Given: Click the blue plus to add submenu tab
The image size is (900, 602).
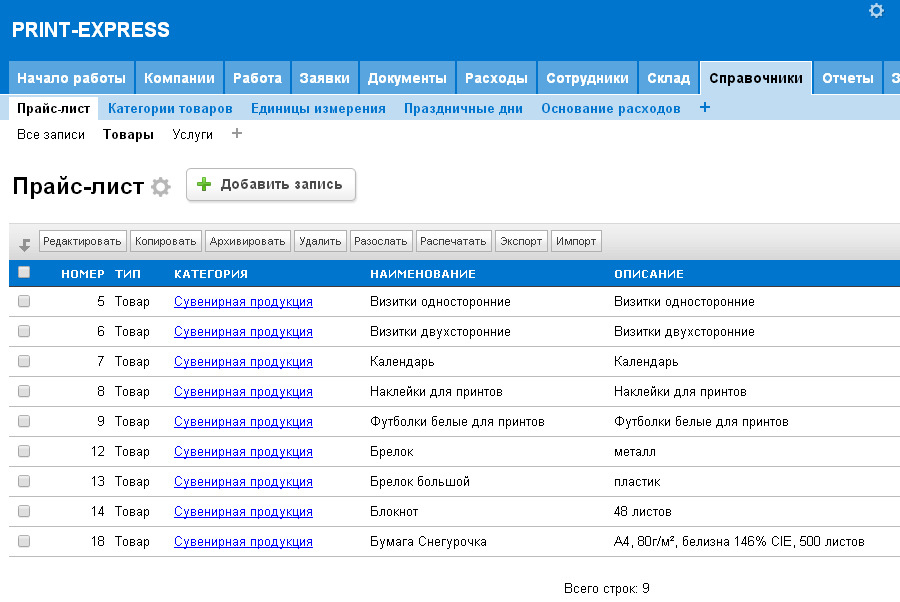Looking at the screenshot, I should coord(705,108).
